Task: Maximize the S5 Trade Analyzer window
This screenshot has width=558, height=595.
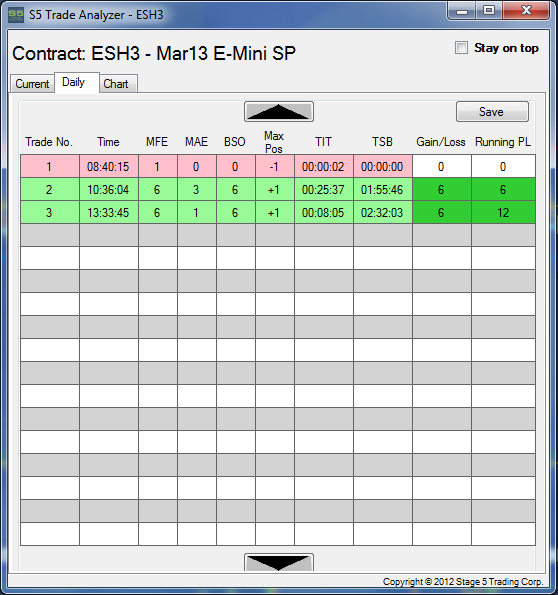Action: tap(489, 11)
